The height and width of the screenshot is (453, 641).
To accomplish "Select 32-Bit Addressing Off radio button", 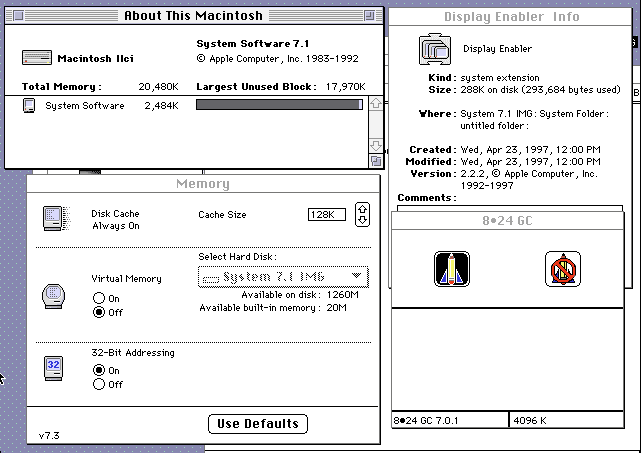I will coord(99,384).
